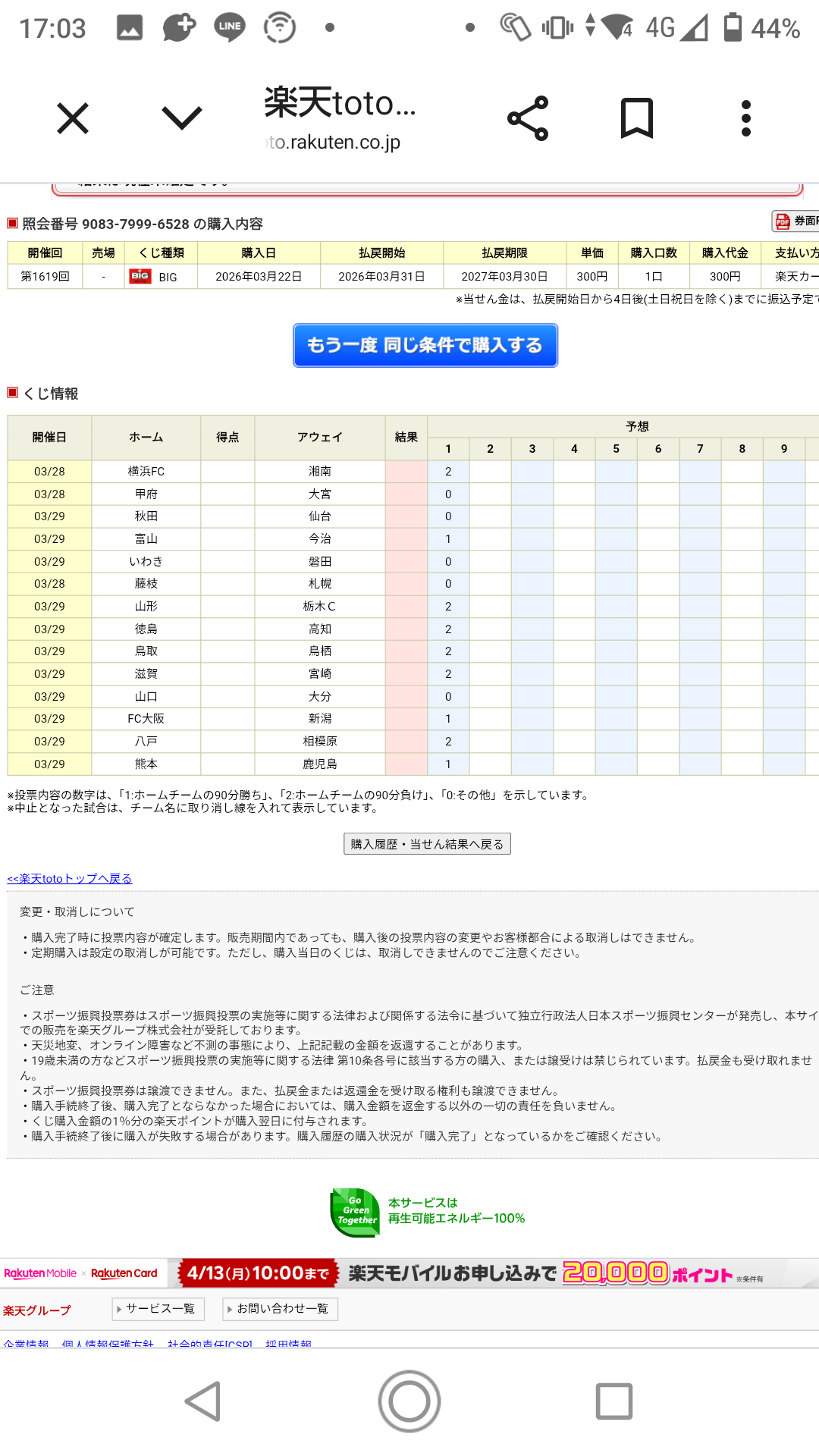
Task: Tap the 楽天グループ footer label
Action: tap(37, 1310)
